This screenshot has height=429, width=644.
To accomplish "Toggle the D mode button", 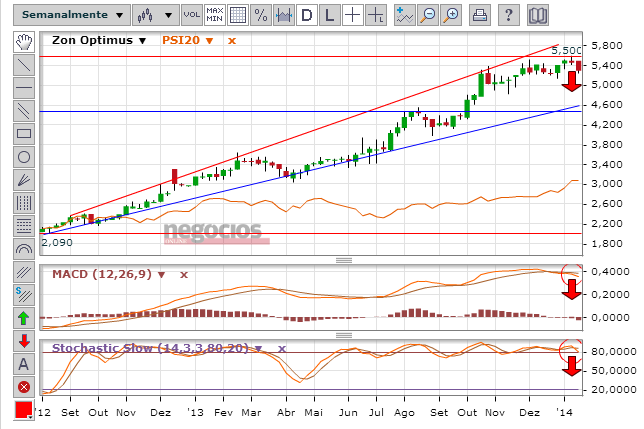I will click(307, 15).
